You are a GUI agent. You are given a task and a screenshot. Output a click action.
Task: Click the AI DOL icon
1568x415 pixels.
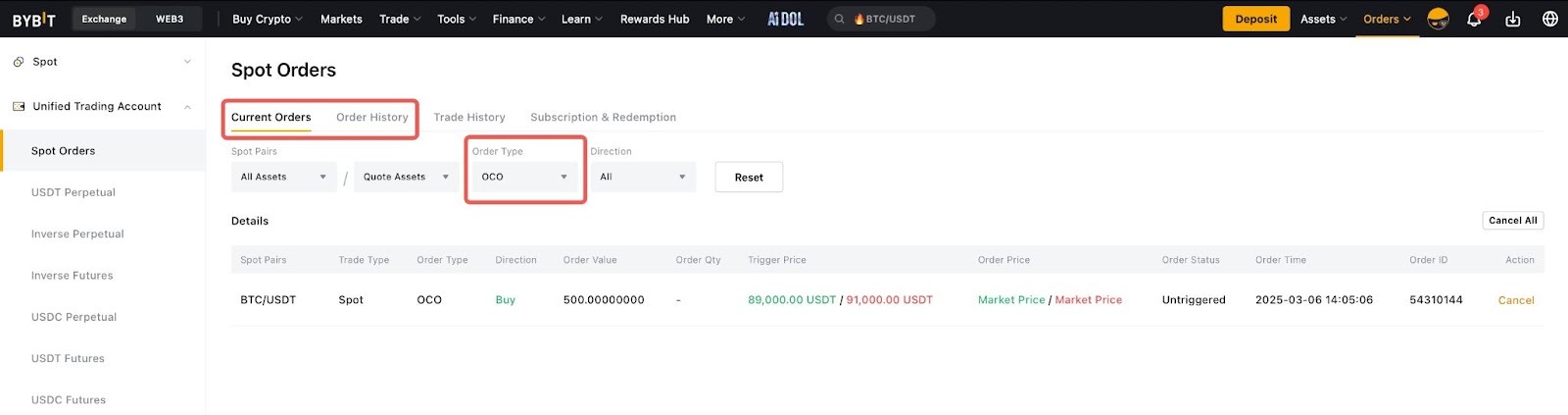point(785,20)
